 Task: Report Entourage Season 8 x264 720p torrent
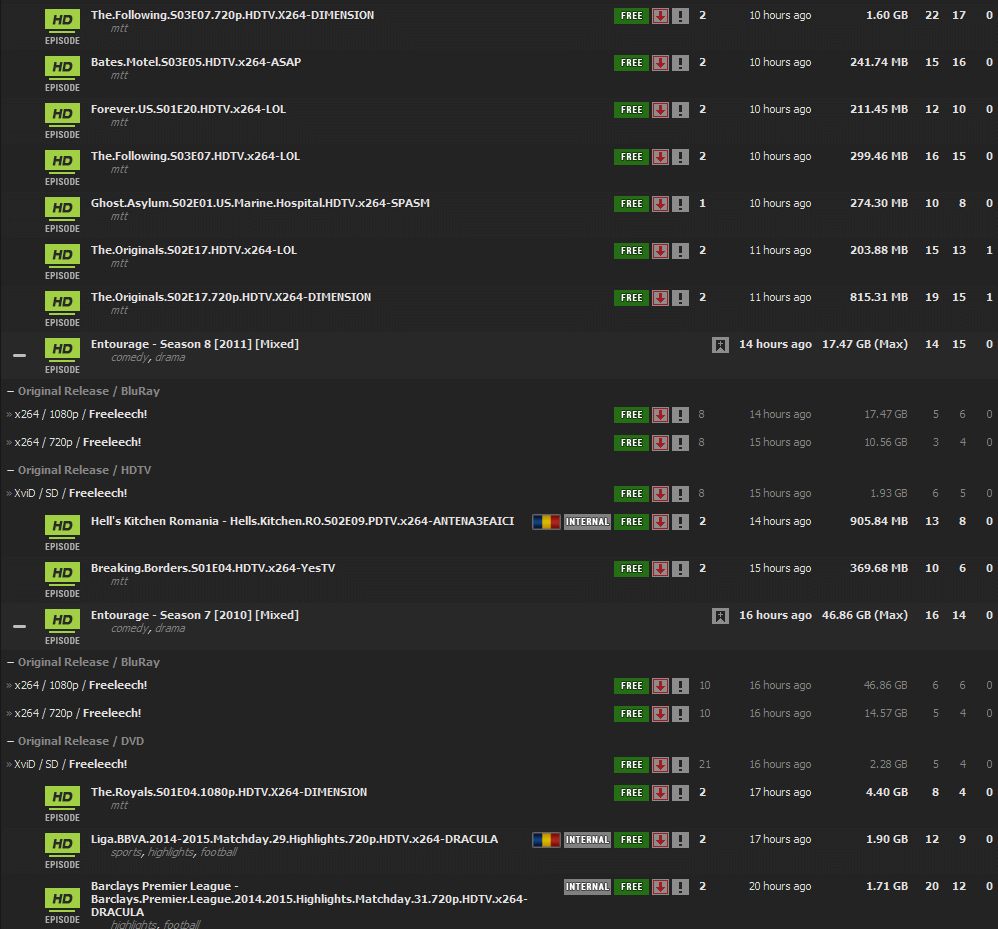[680, 444]
